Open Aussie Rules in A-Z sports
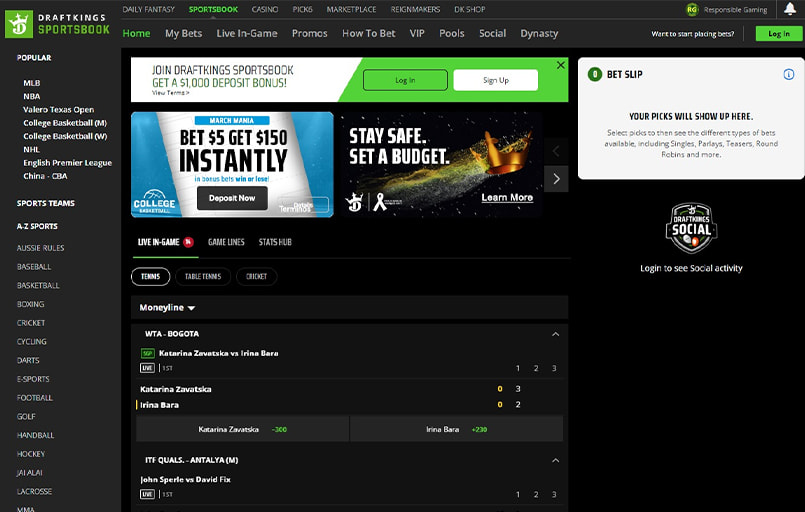Image resolution: width=805 pixels, height=512 pixels. click(x=41, y=248)
